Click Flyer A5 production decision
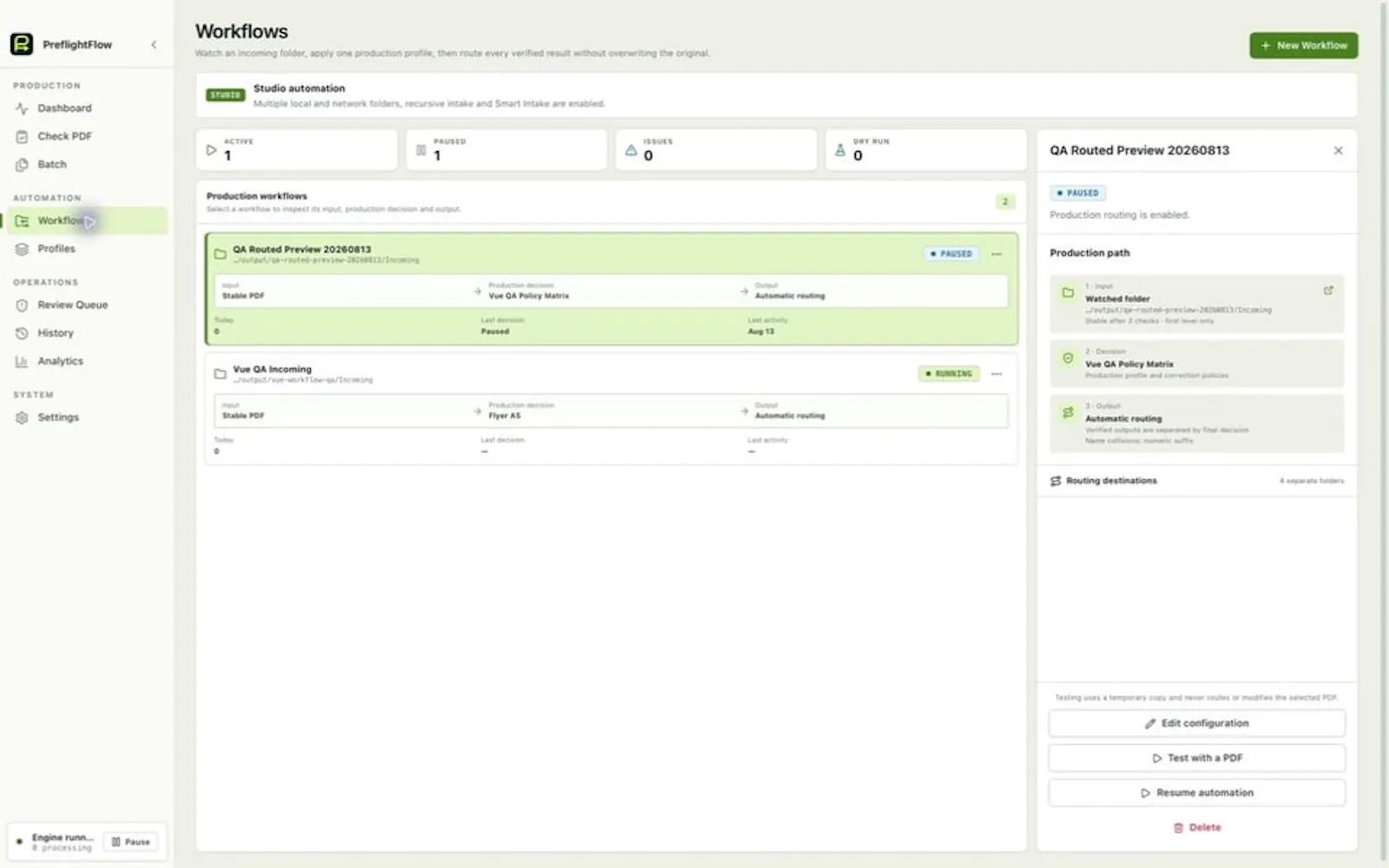 [504, 416]
